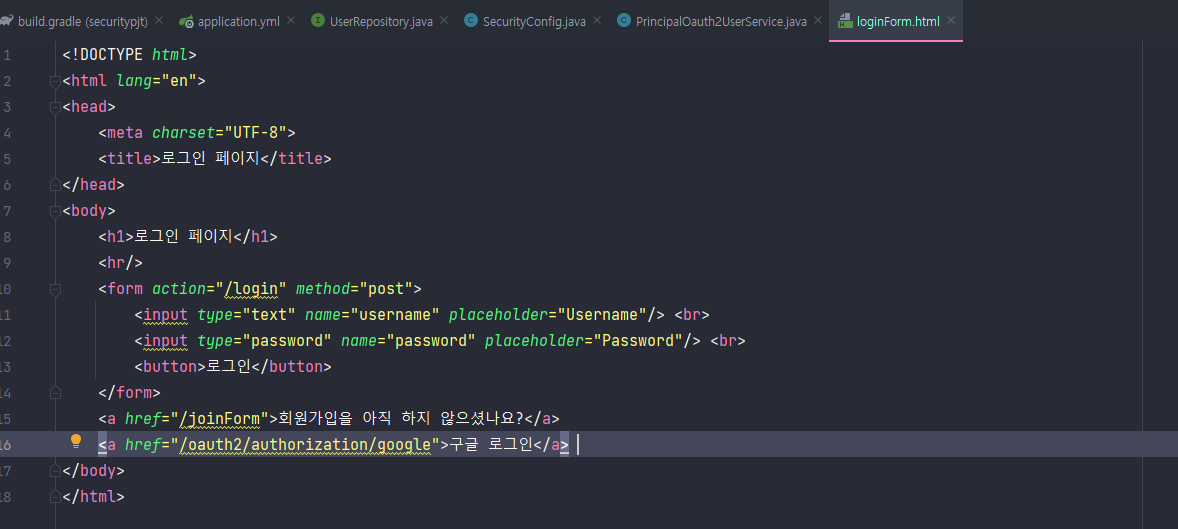Click the lang="en" attribute
This screenshot has height=529, width=1178.
tap(156, 81)
